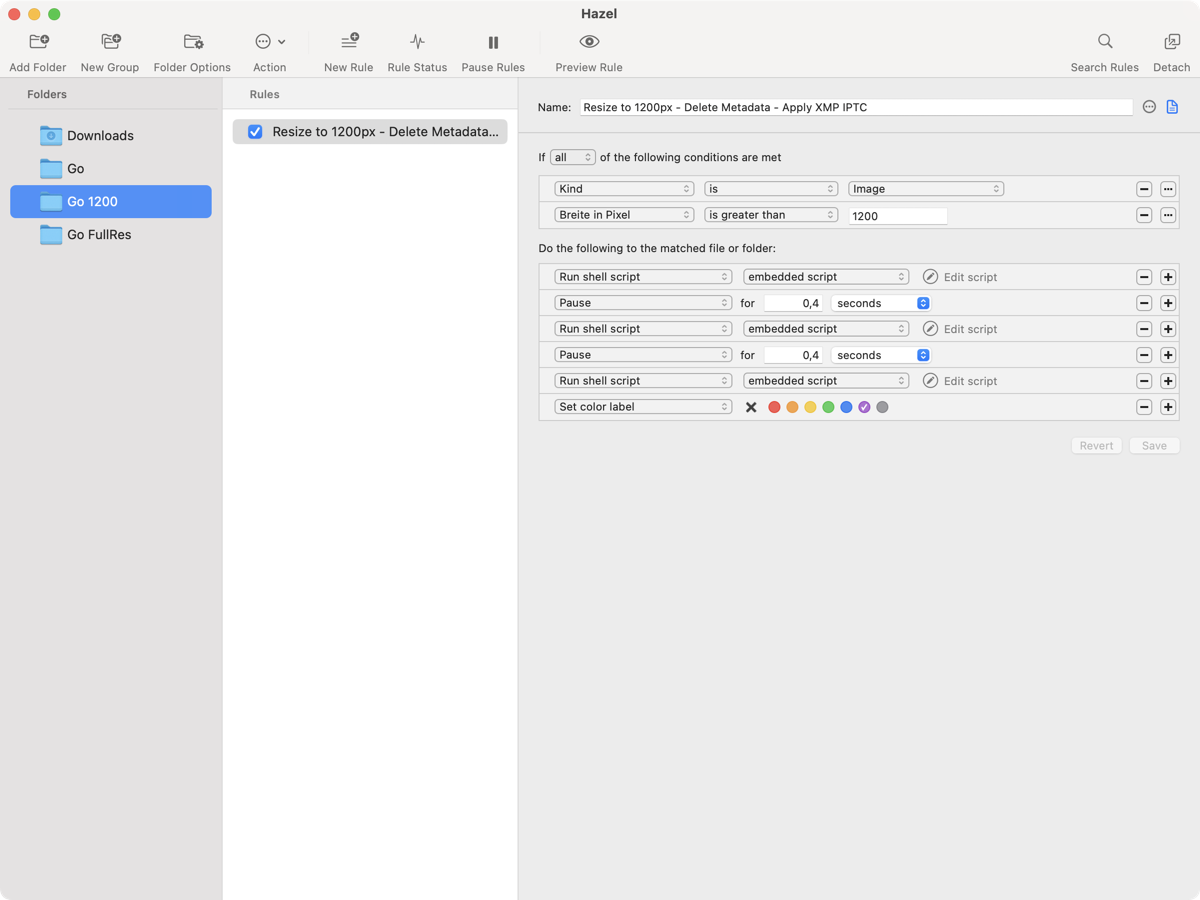Open the first Pause action dropdown
The height and width of the screenshot is (900, 1200).
[x=643, y=303]
